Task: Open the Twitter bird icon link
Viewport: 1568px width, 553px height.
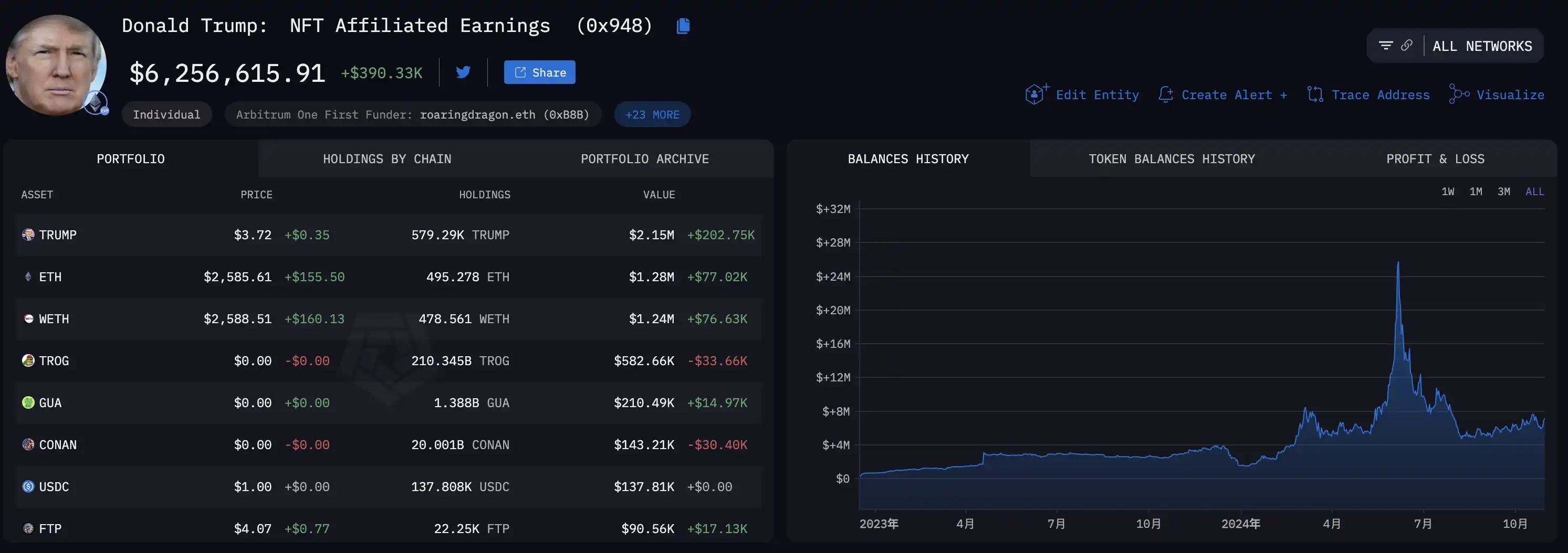Action: 463,72
